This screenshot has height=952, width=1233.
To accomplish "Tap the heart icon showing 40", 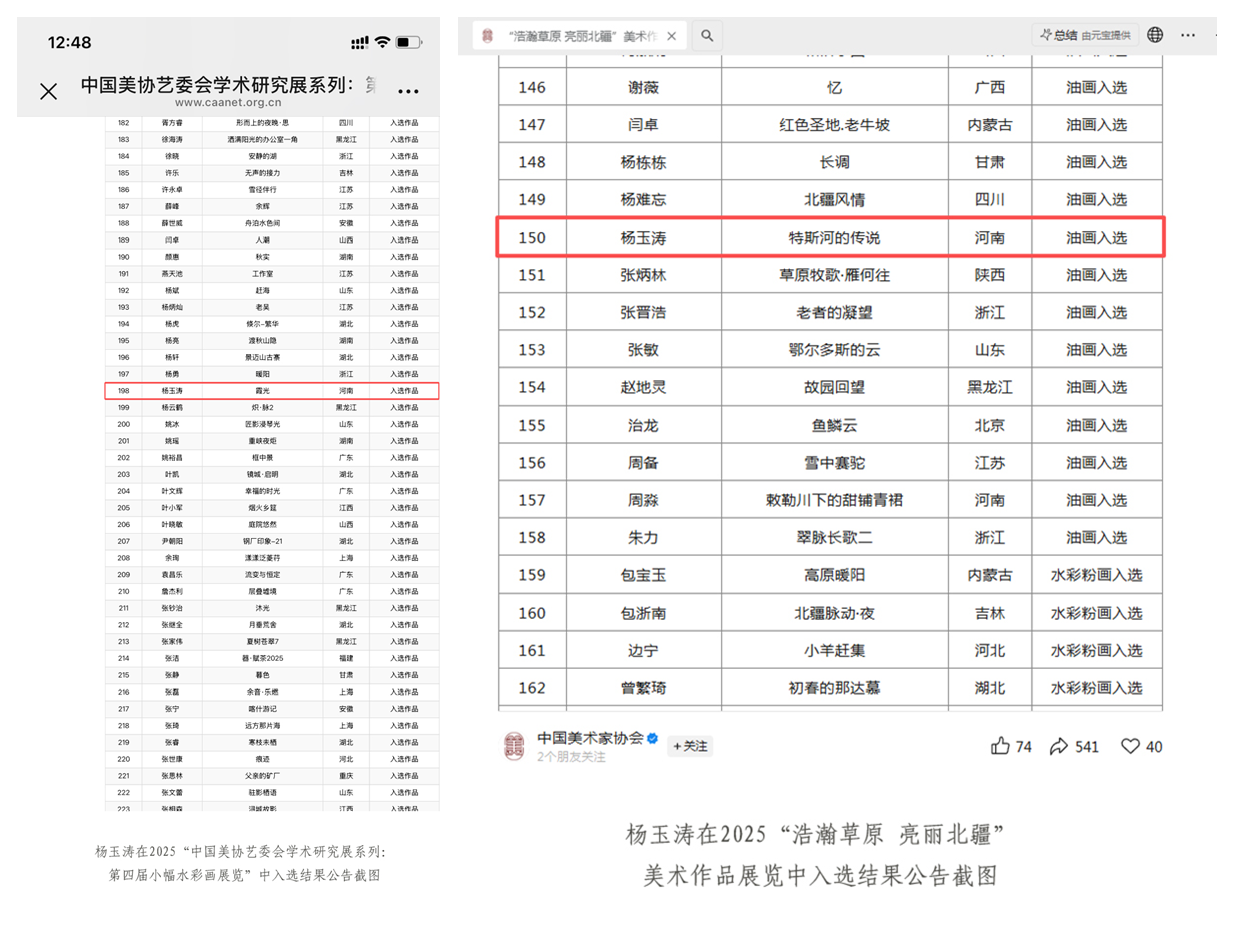I will (1130, 746).
